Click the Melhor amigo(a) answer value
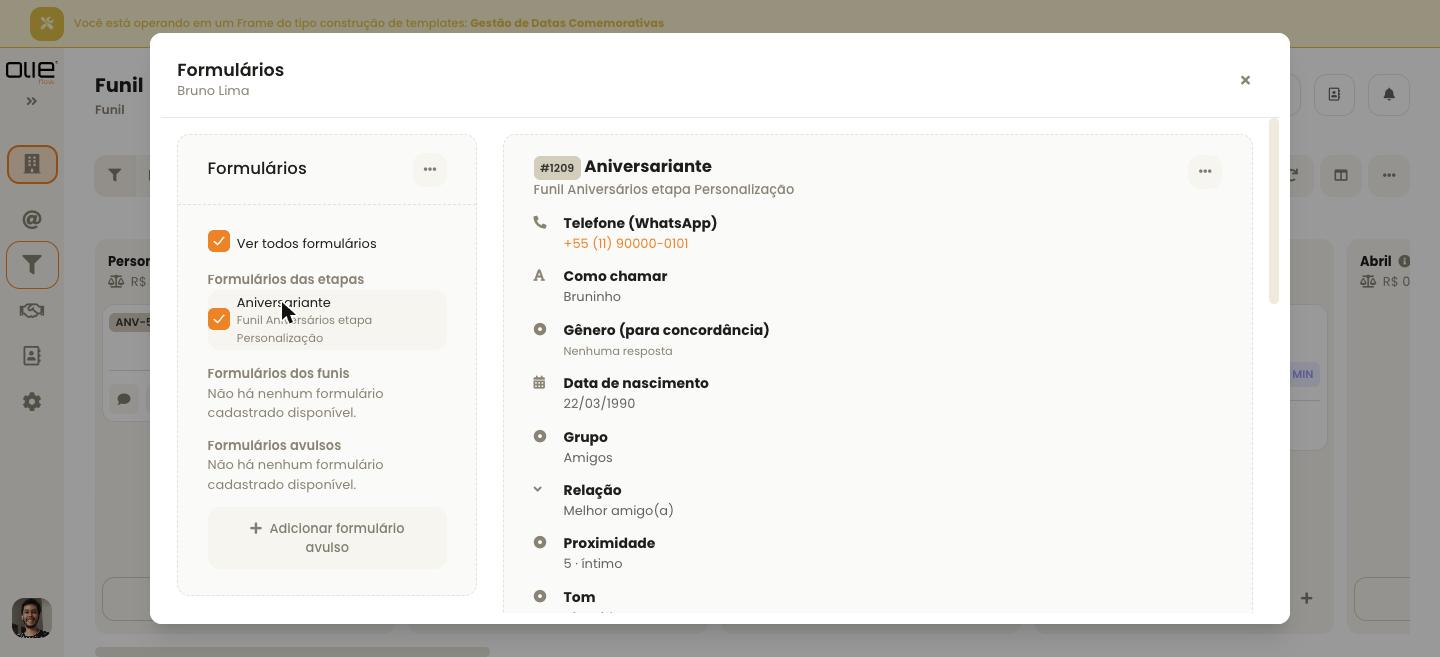This screenshot has height=657, width=1440. coord(618,511)
